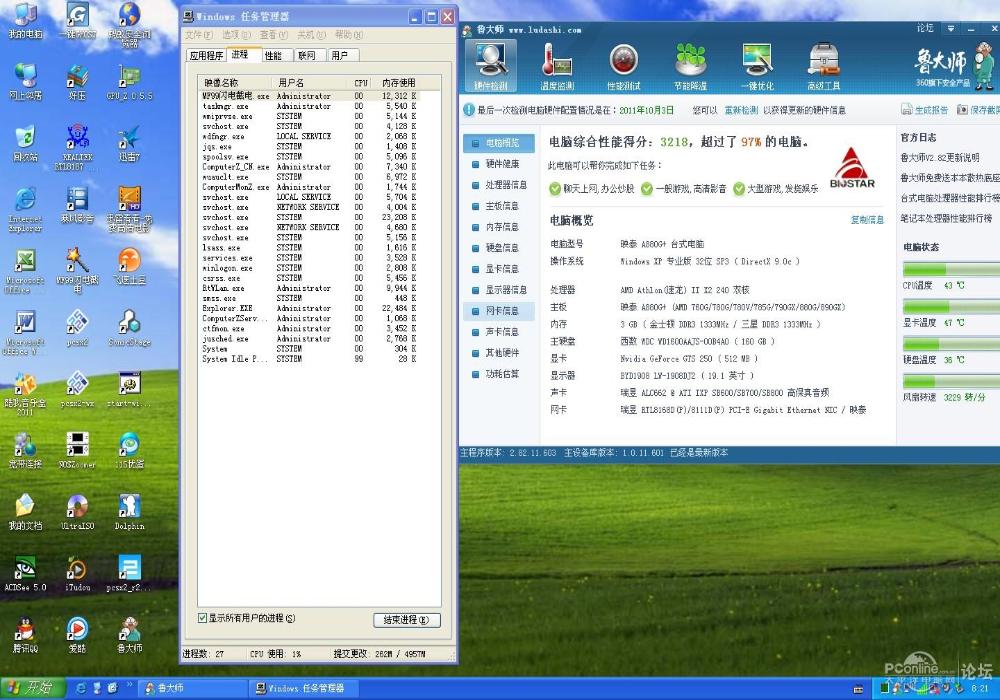Click 腾讯QQ desktop icon
The height and width of the screenshot is (700, 1000).
pos(26,634)
